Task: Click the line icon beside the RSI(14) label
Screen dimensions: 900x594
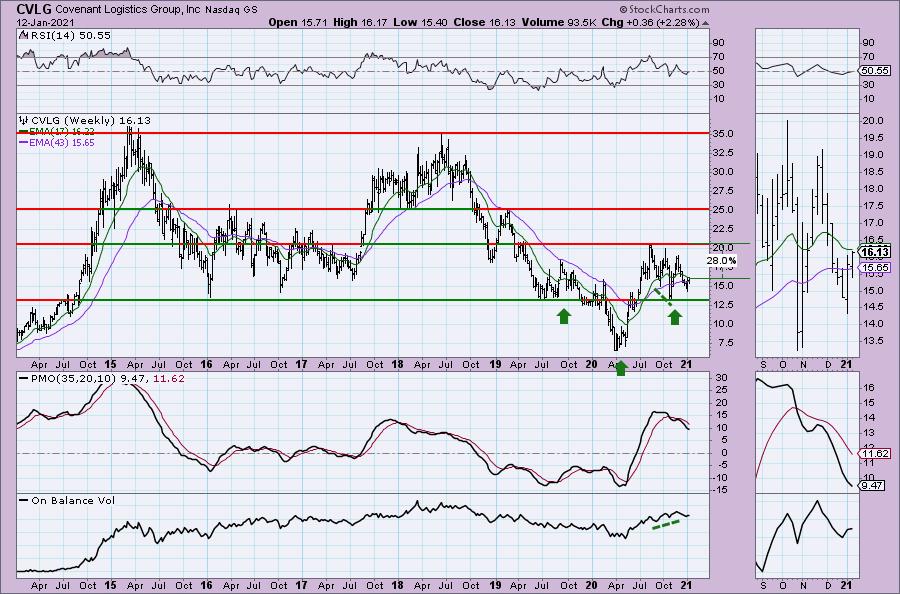Action: (24, 36)
